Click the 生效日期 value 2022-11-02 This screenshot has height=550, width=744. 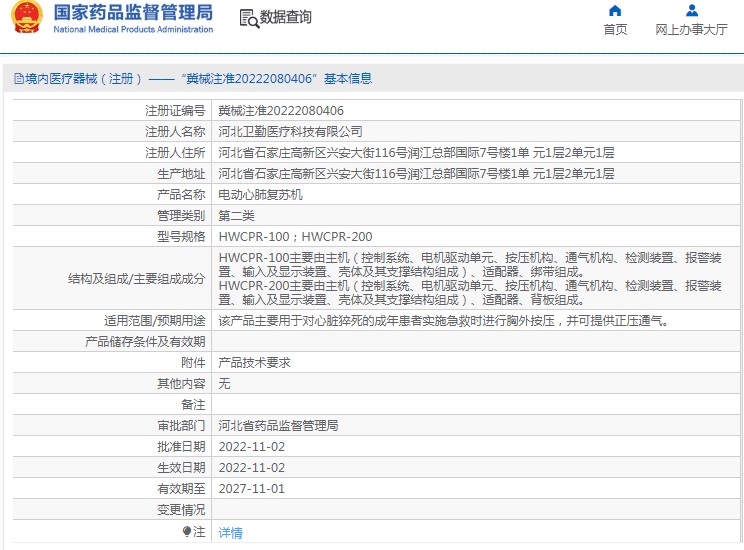click(251, 468)
